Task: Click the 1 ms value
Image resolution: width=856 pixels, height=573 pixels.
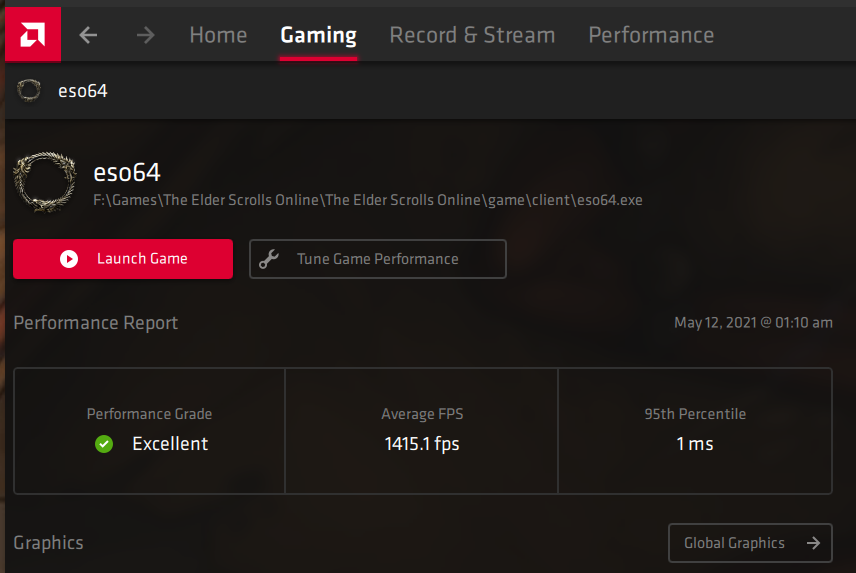Action: pos(695,444)
